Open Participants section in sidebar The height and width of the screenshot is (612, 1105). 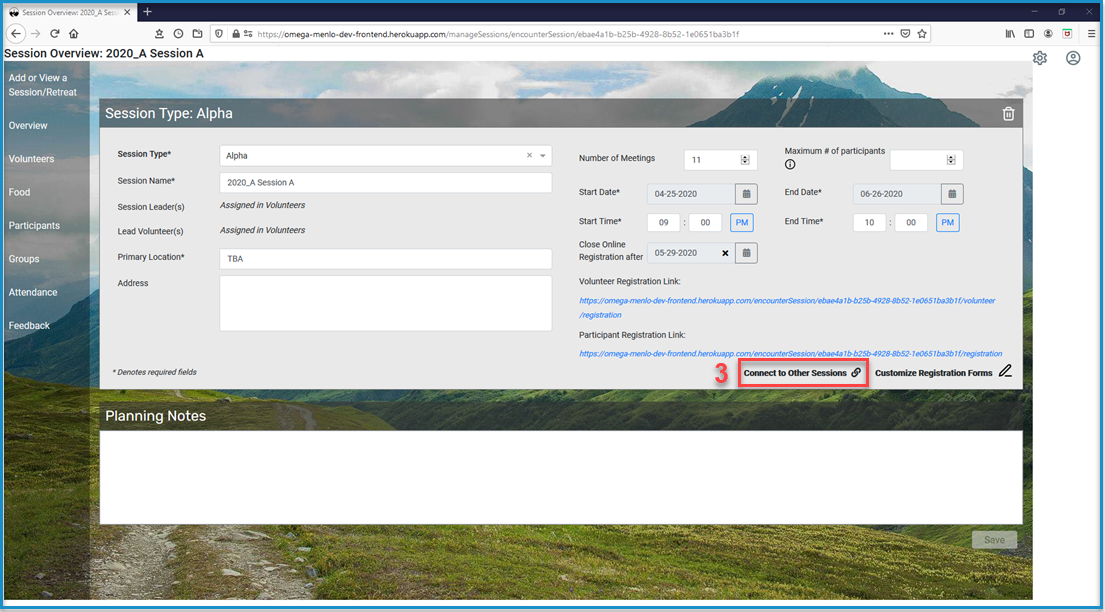coord(34,226)
